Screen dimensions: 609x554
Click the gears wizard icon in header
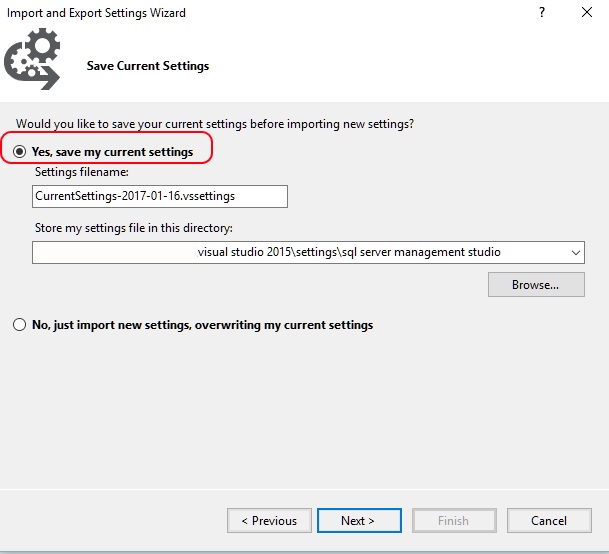(x=32, y=60)
